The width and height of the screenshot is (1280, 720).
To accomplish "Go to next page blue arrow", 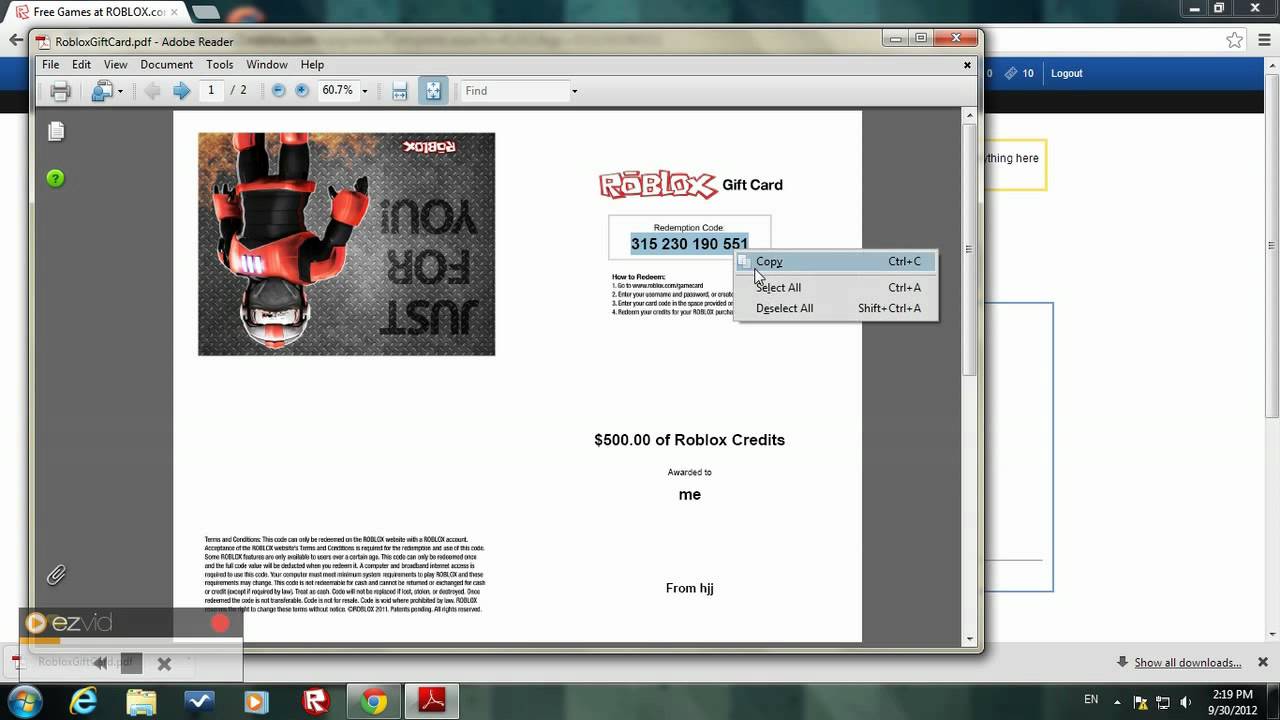I will pos(181,91).
